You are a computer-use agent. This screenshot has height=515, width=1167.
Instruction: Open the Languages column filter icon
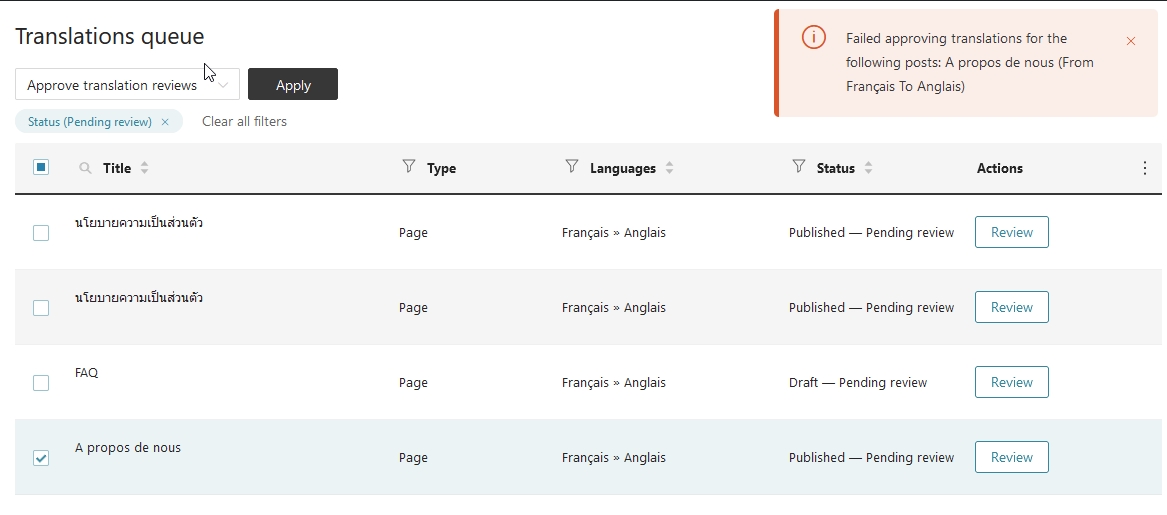click(x=572, y=166)
